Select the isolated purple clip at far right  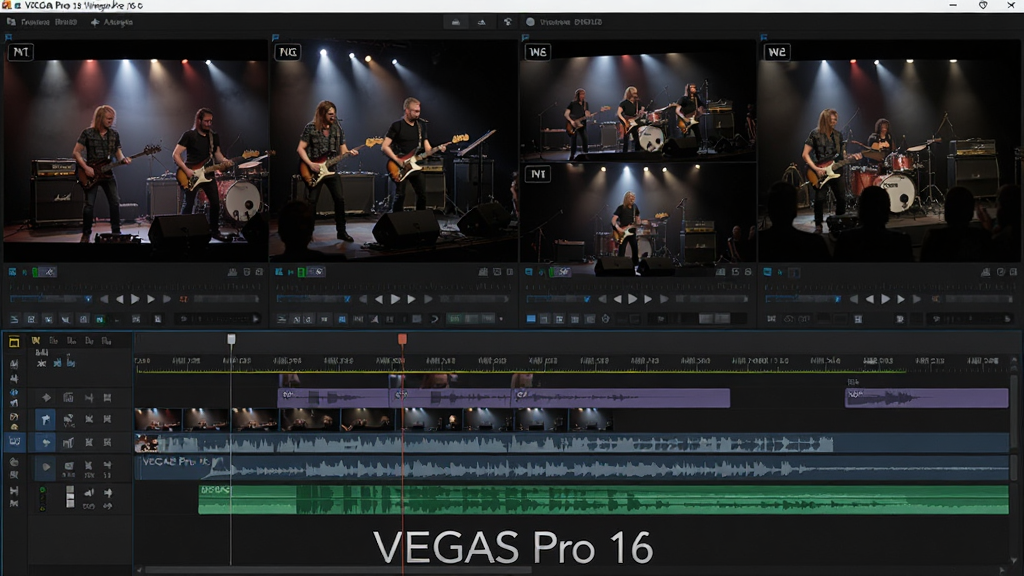(927, 398)
